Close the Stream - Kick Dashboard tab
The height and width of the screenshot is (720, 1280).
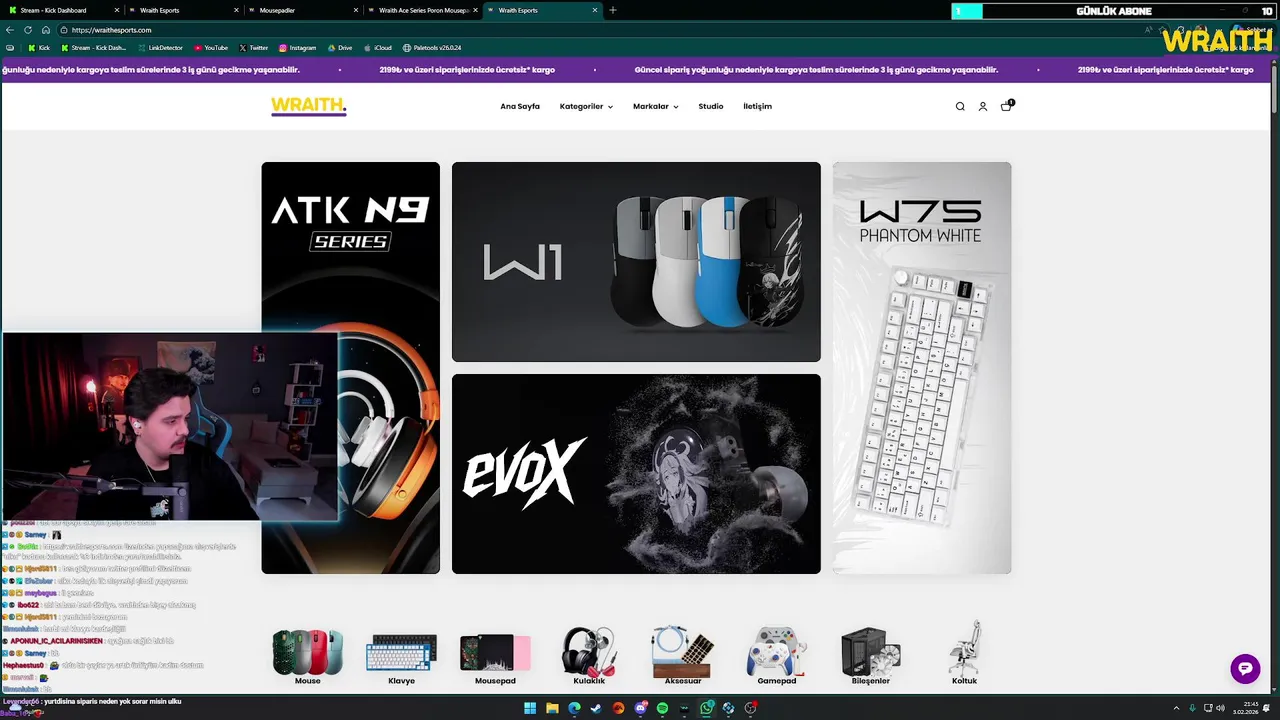click(116, 10)
